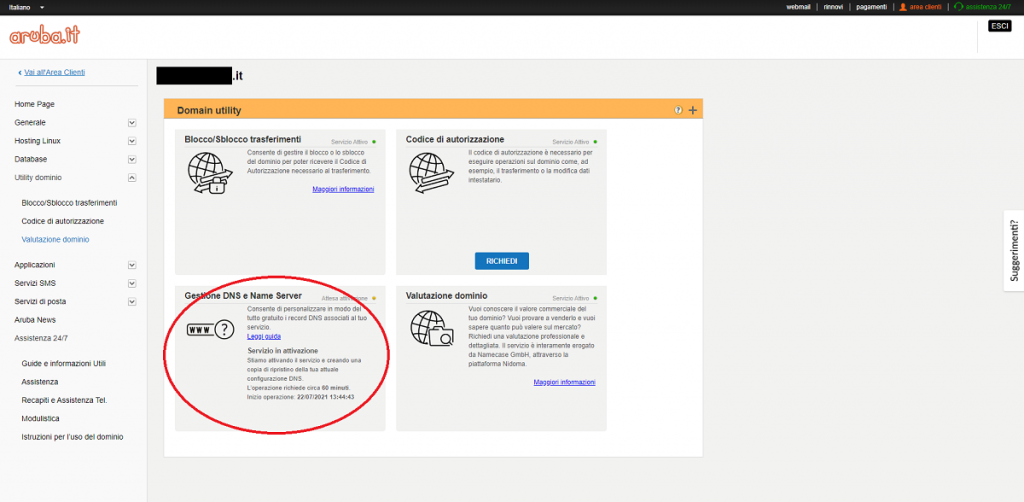The width and height of the screenshot is (1024, 502).
Task: Click the Domain utility help question icon
Action: click(x=679, y=110)
